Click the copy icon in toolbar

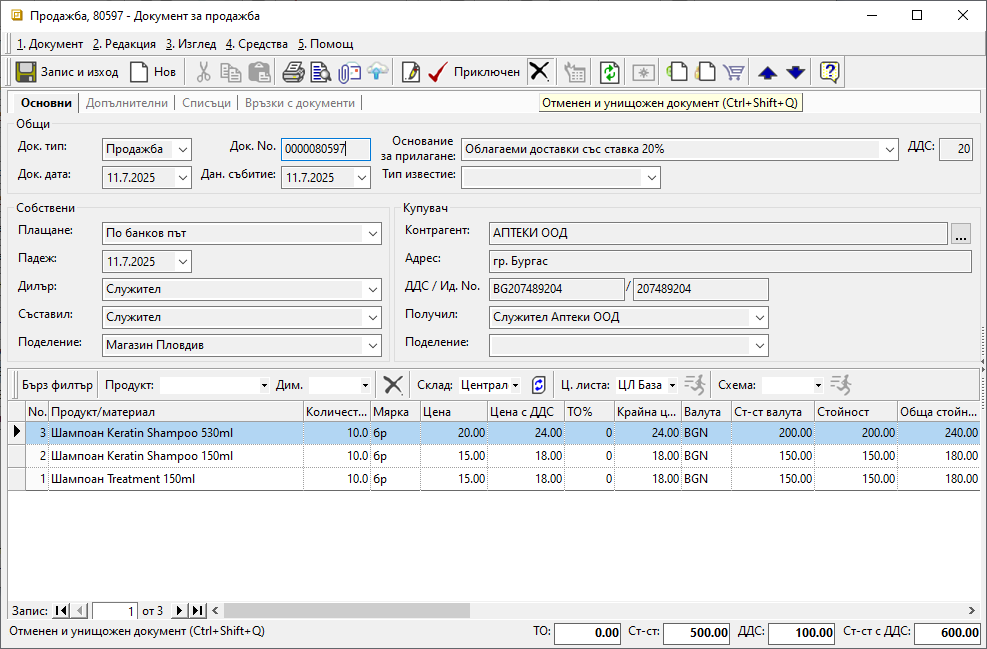click(x=231, y=72)
